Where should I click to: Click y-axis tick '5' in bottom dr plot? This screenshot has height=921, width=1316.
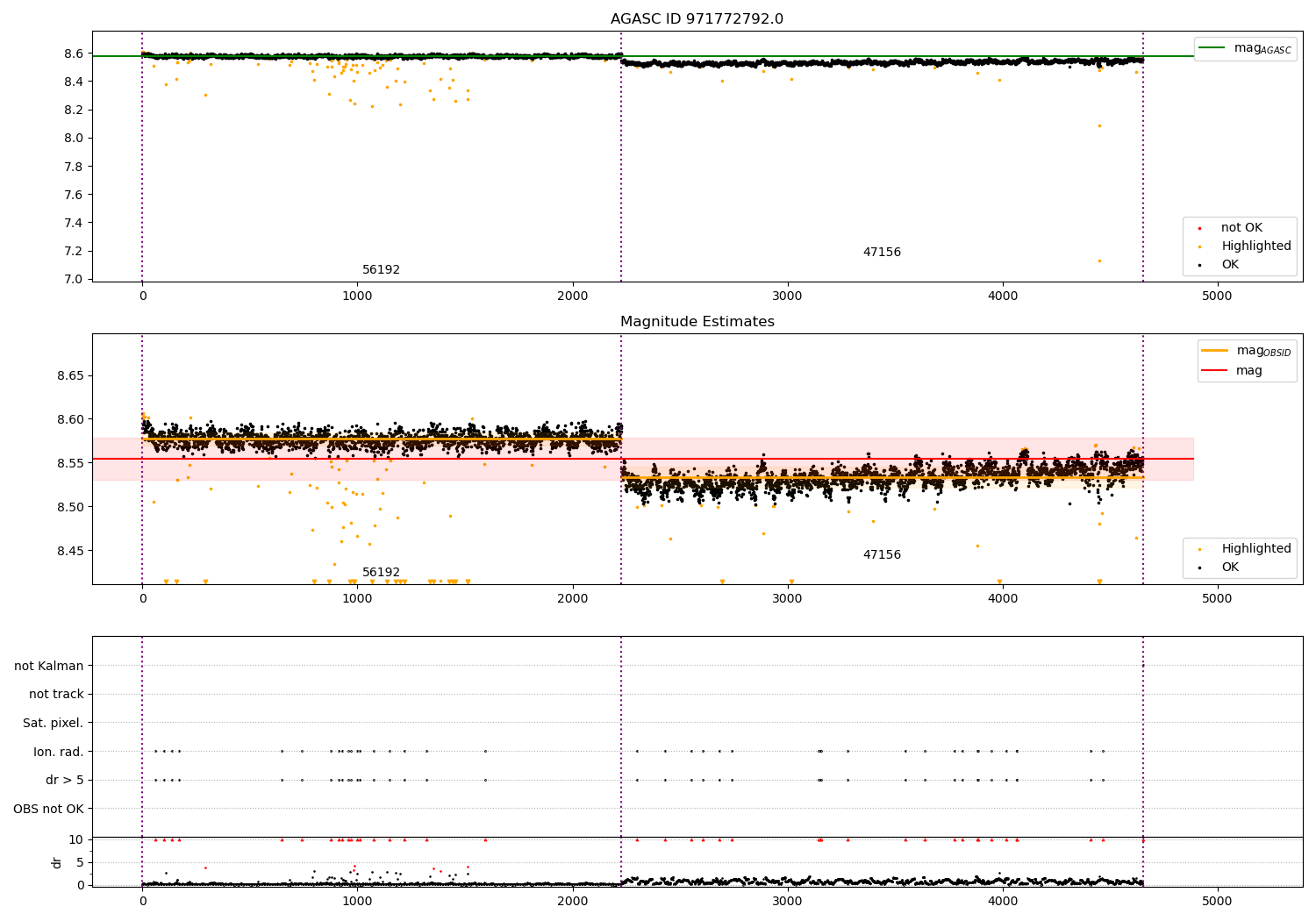point(80,862)
